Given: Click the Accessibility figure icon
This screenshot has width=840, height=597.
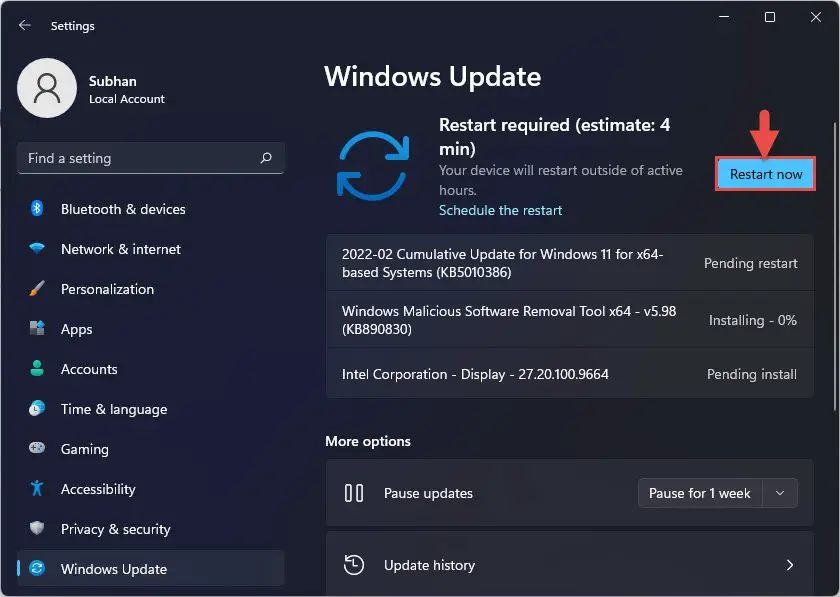Looking at the screenshot, I should (37, 489).
